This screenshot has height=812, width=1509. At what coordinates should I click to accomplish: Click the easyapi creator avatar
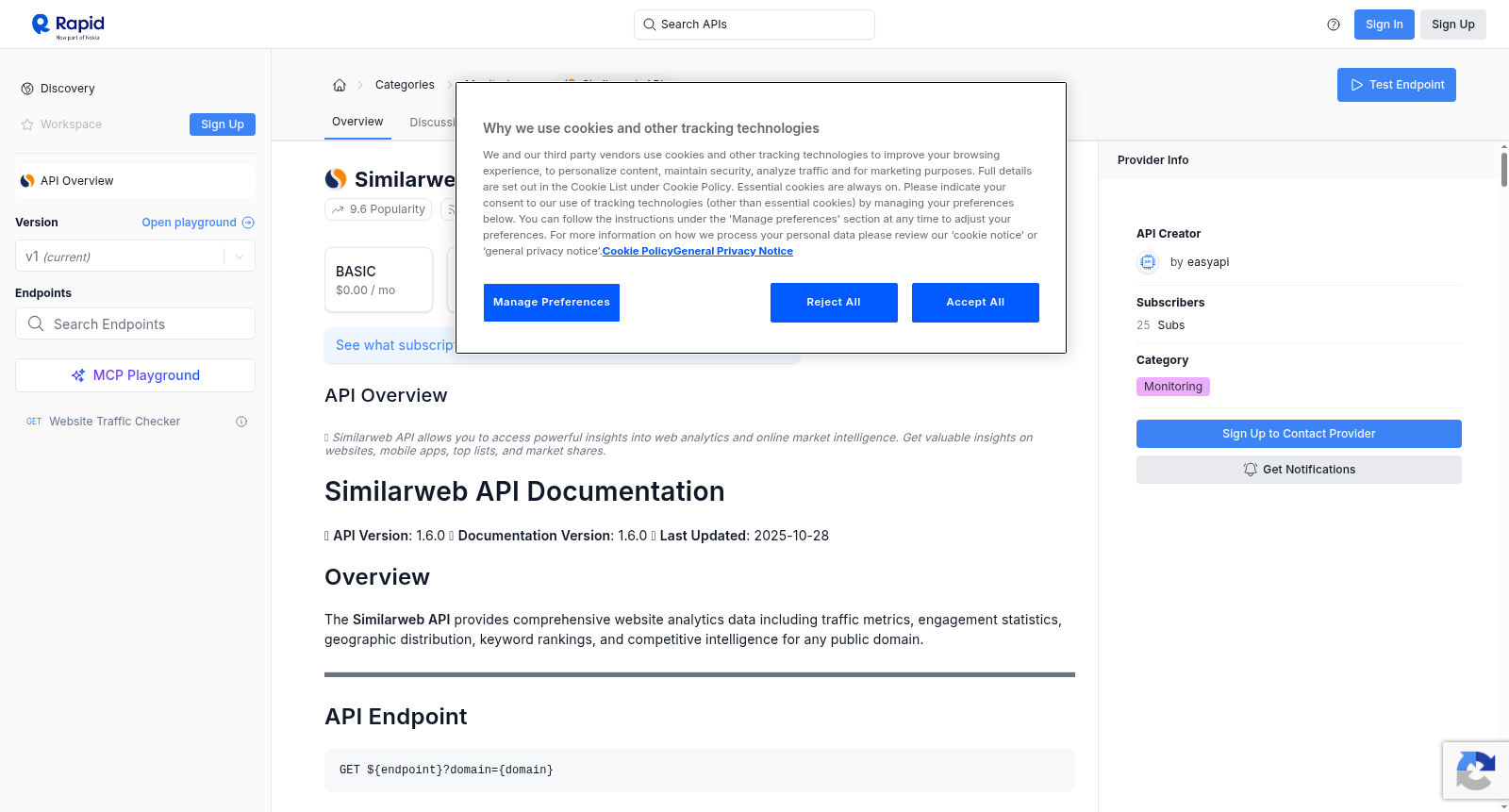click(x=1148, y=262)
